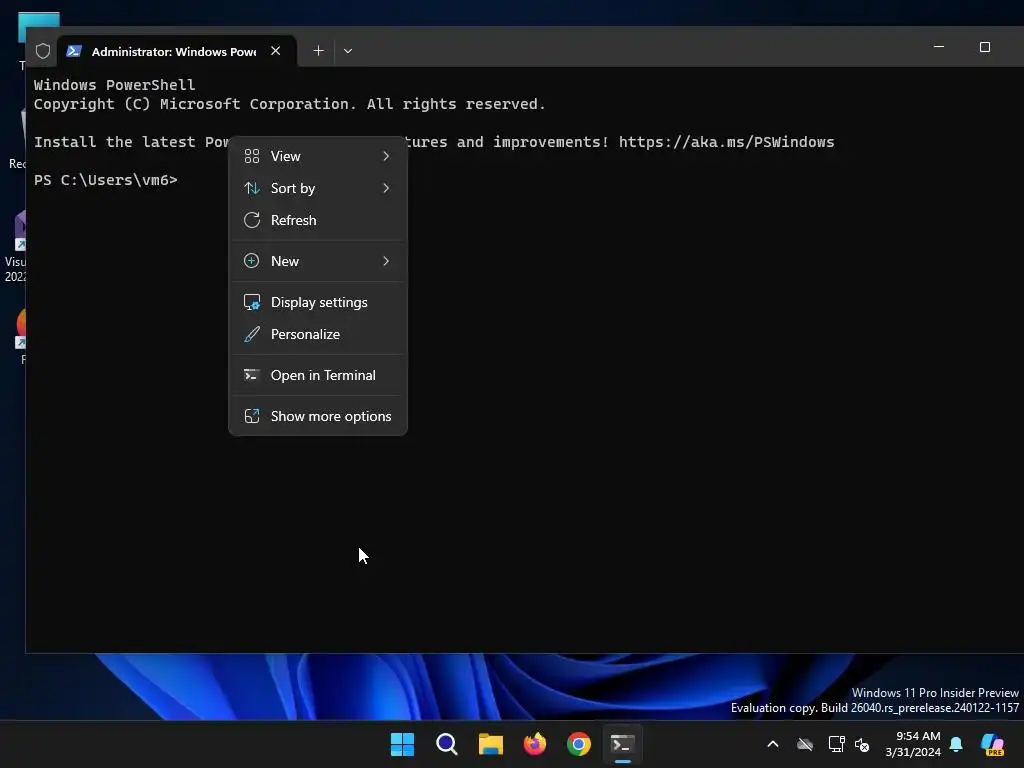Choose Refresh from the context menu
This screenshot has width=1024, height=768.
tap(318, 220)
